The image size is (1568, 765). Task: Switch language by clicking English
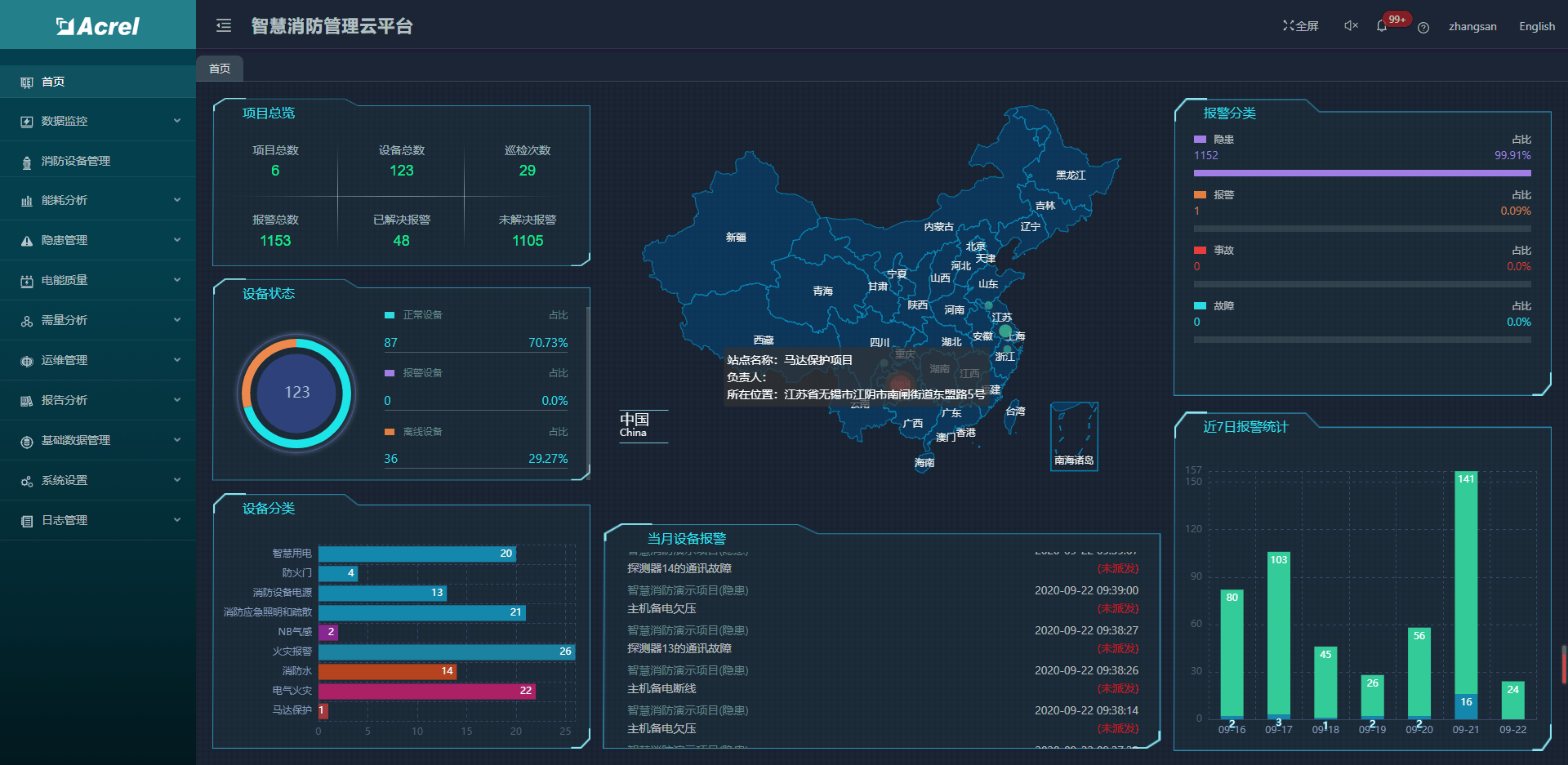[x=1536, y=26]
